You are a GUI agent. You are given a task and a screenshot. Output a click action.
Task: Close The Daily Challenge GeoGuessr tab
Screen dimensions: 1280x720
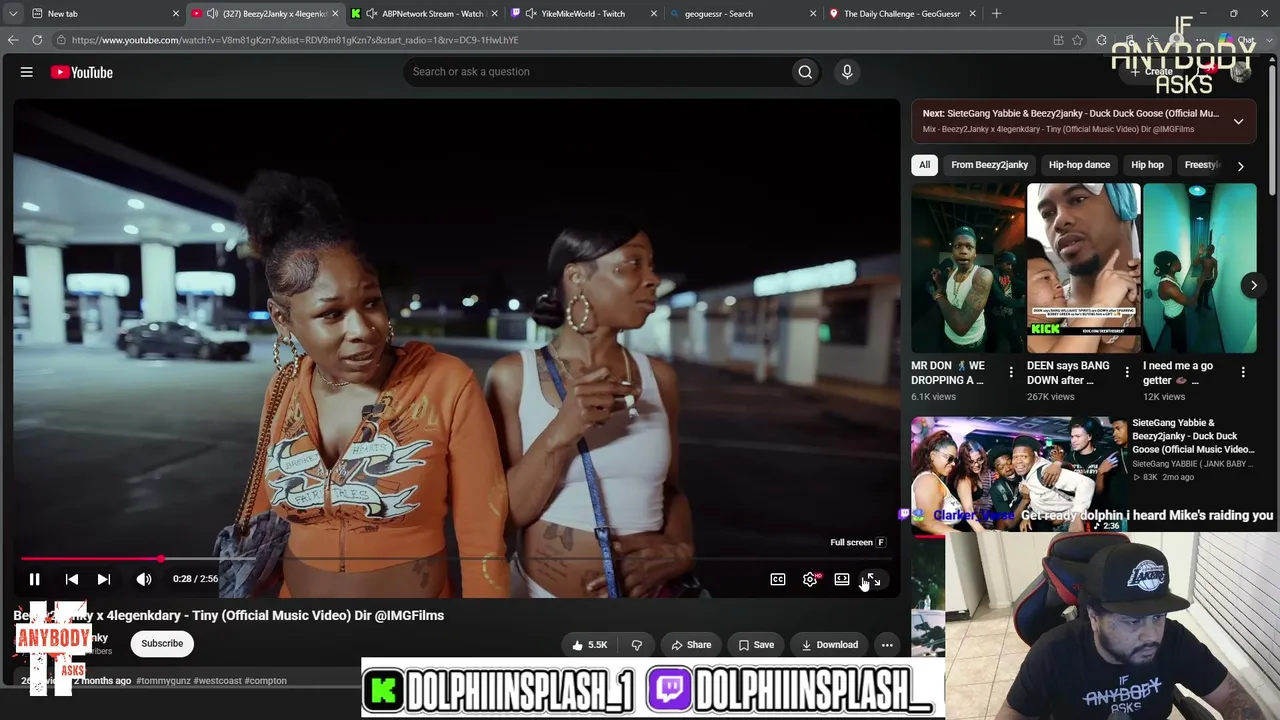click(972, 14)
